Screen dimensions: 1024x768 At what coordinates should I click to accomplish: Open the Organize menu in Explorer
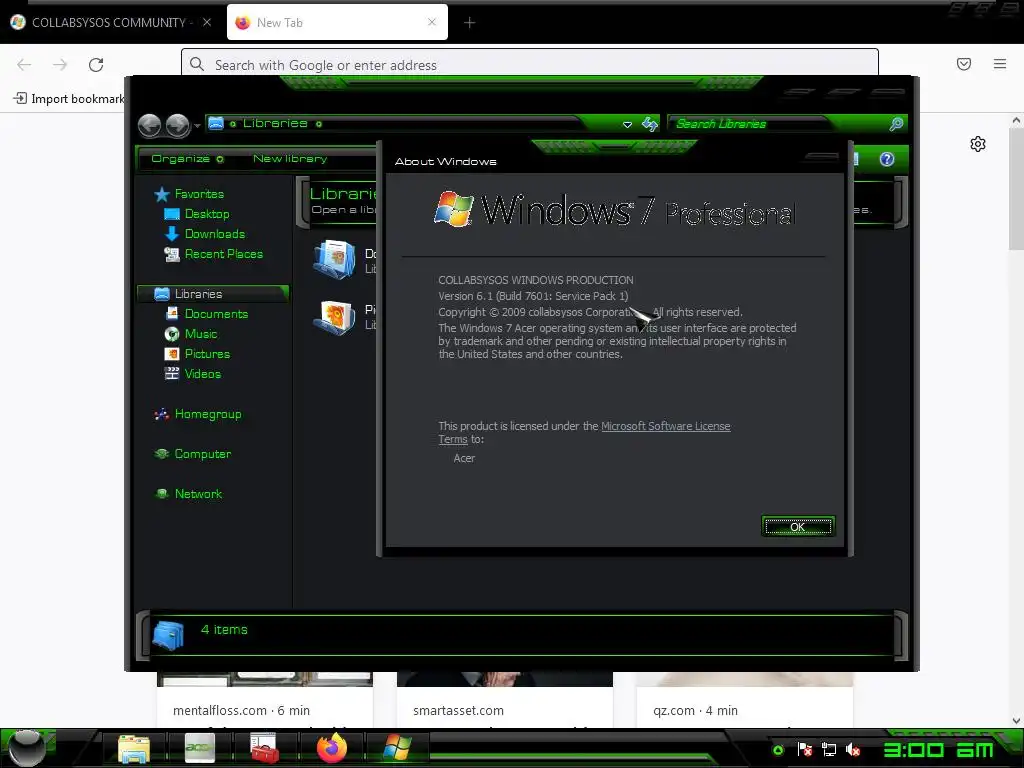click(x=187, y=159)
